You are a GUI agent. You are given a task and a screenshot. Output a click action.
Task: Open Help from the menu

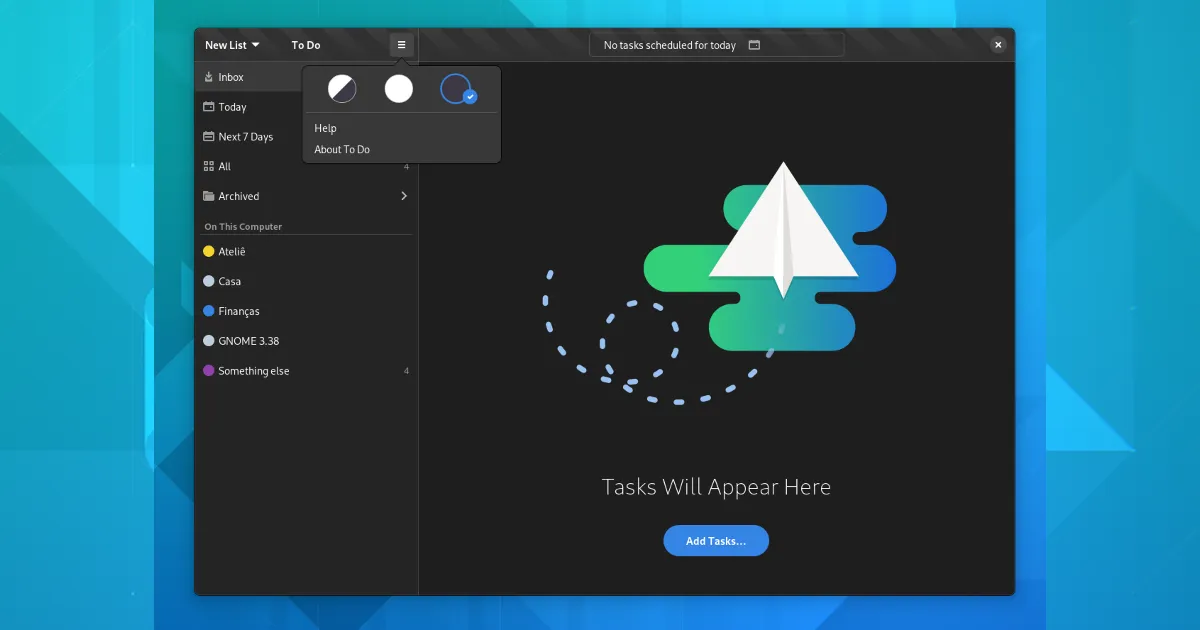(326, 128)
